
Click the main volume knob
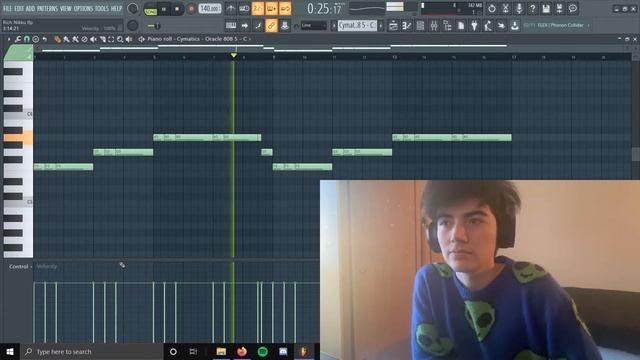click(x=133, y=9)
